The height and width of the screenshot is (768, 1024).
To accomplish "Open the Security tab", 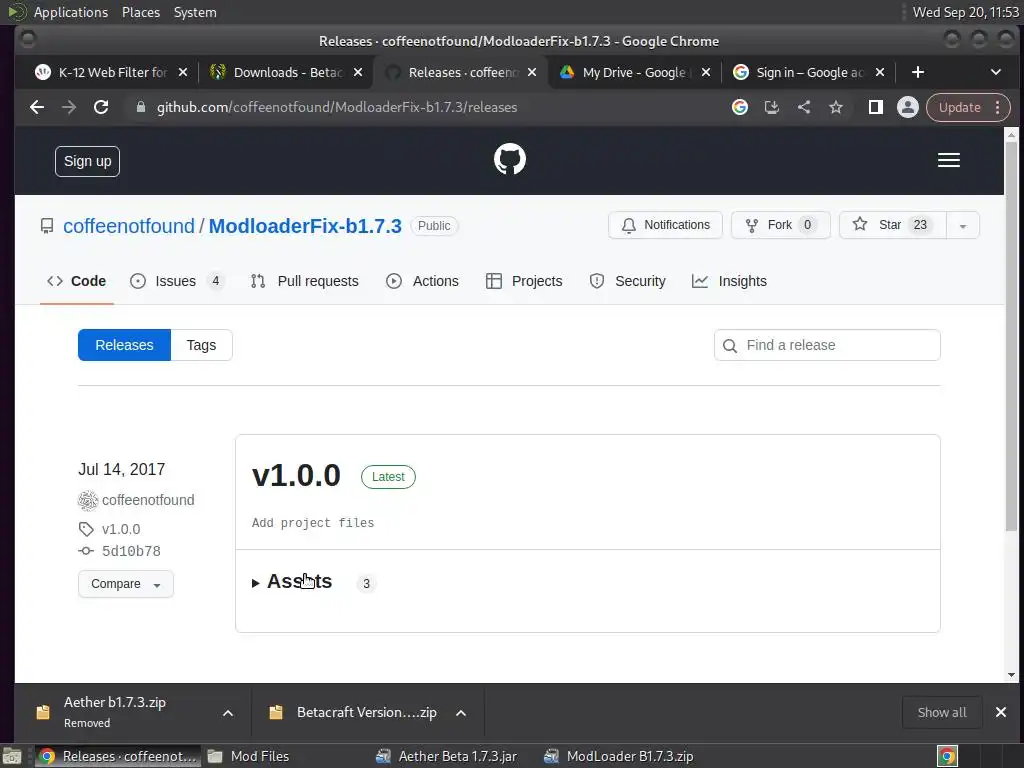I will coord(627,281).
